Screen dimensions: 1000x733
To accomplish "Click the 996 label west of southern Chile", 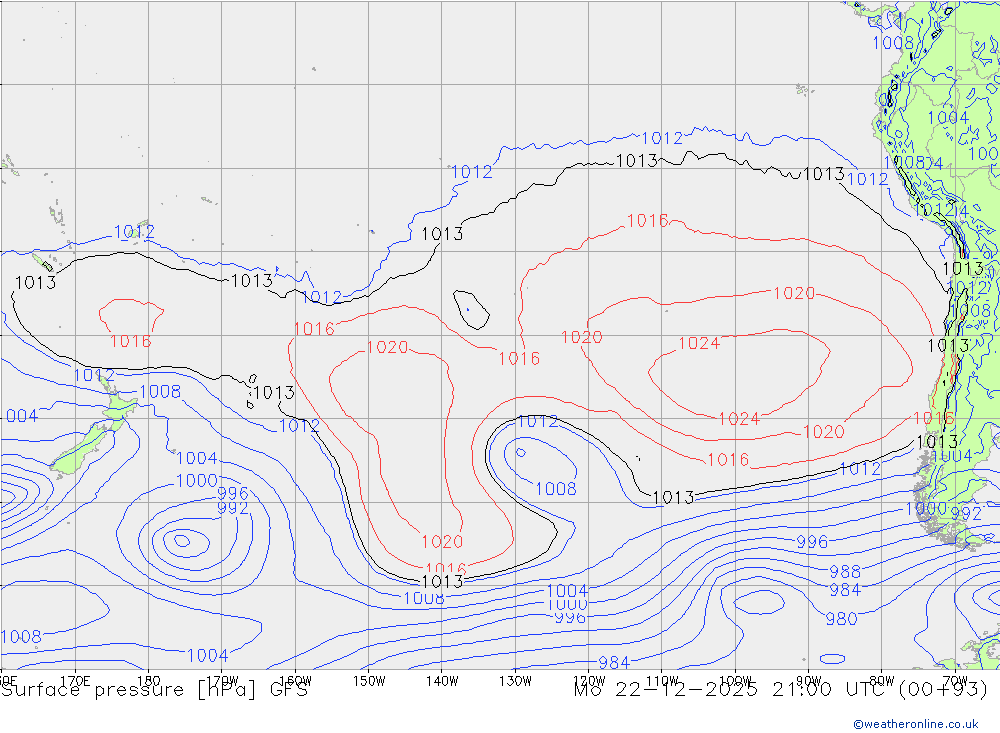I will 812,542.
